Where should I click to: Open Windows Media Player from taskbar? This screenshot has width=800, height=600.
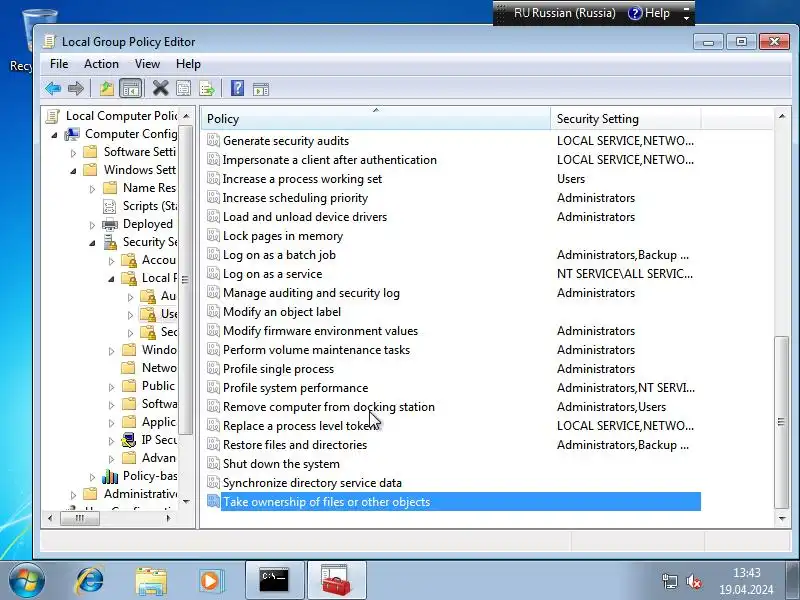[x=211, y=581]
